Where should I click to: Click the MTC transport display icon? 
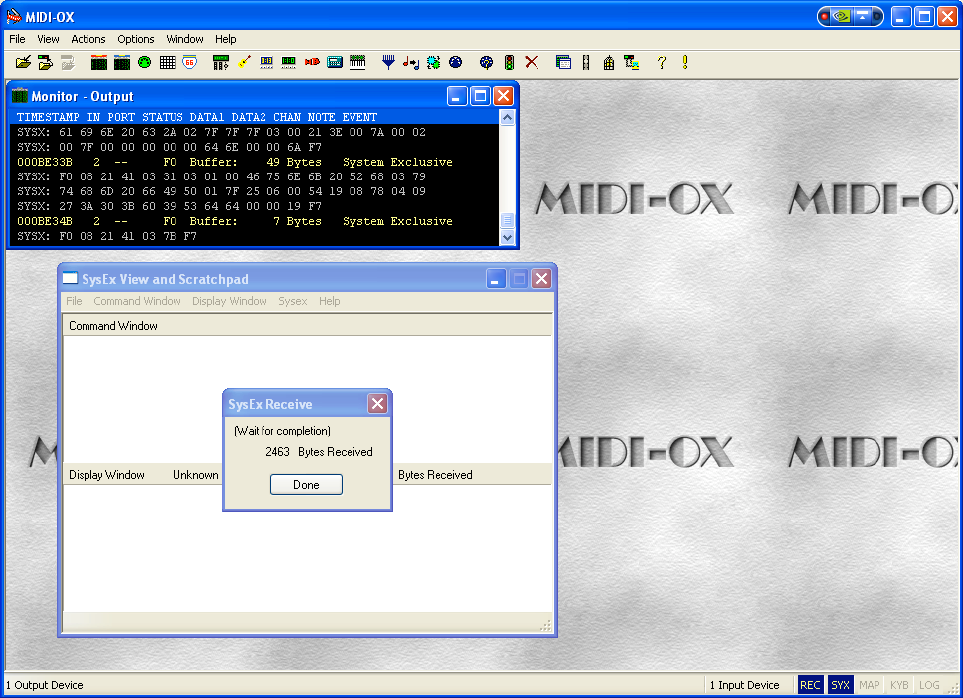pyautogui.click(x=289, y=63)
